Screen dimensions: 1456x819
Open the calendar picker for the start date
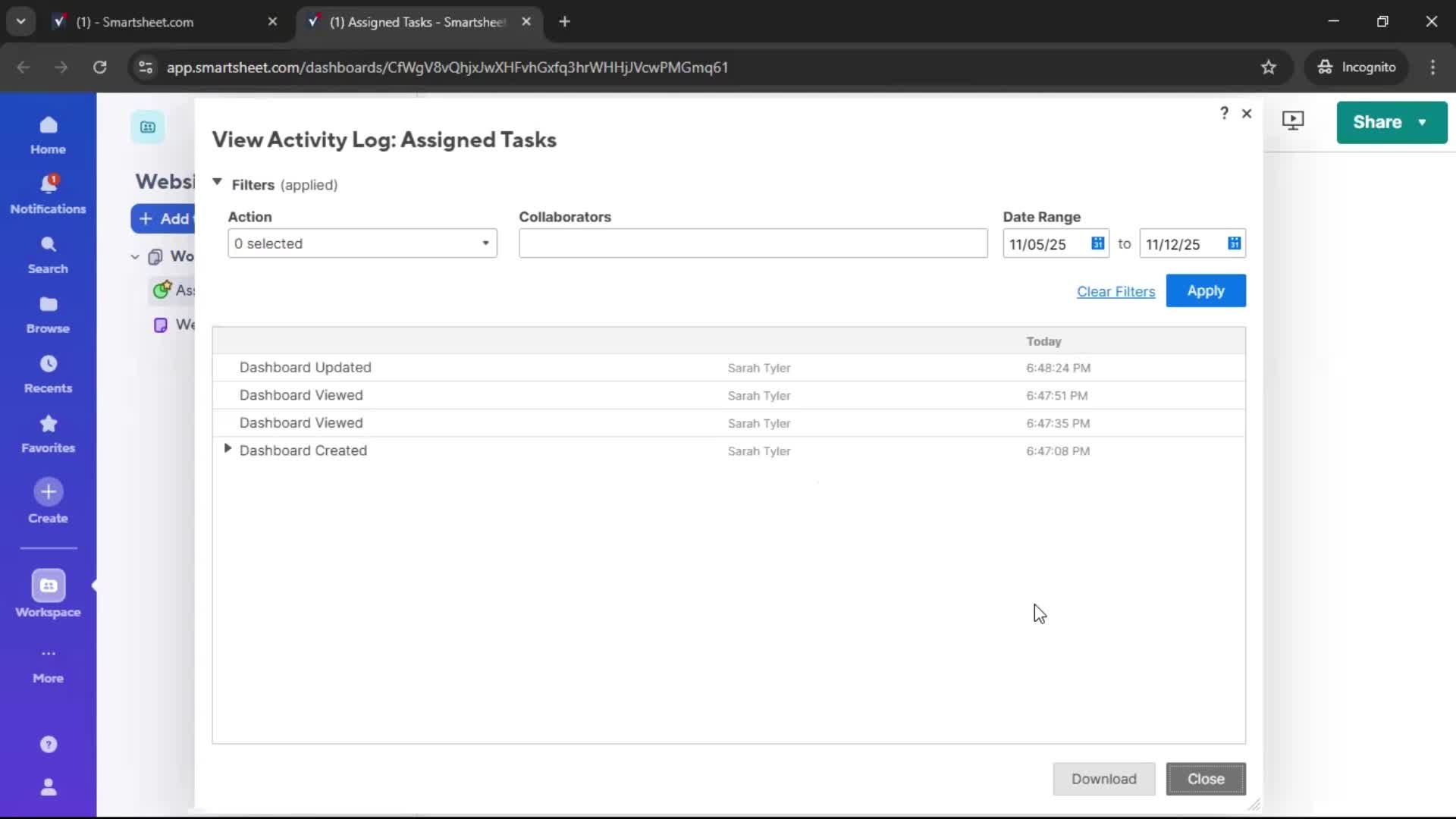(1098, 243)
